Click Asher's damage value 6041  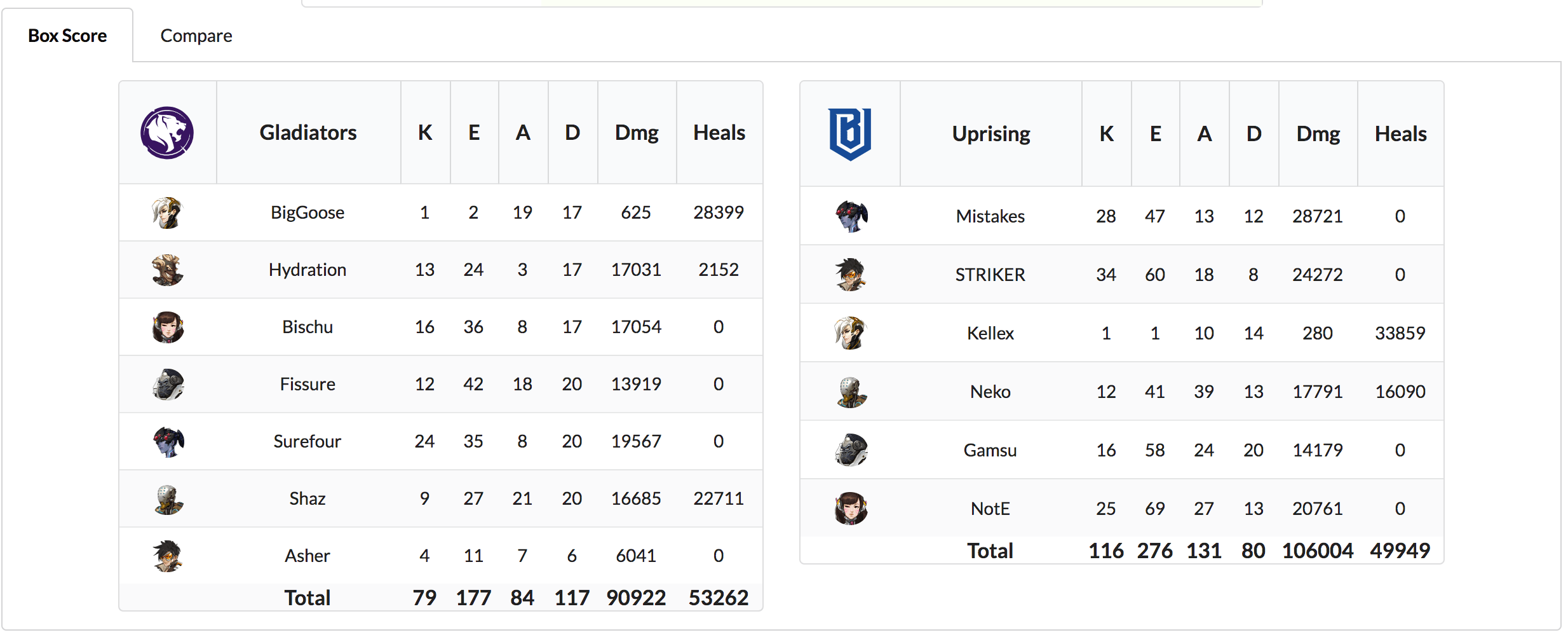point(636,556)
